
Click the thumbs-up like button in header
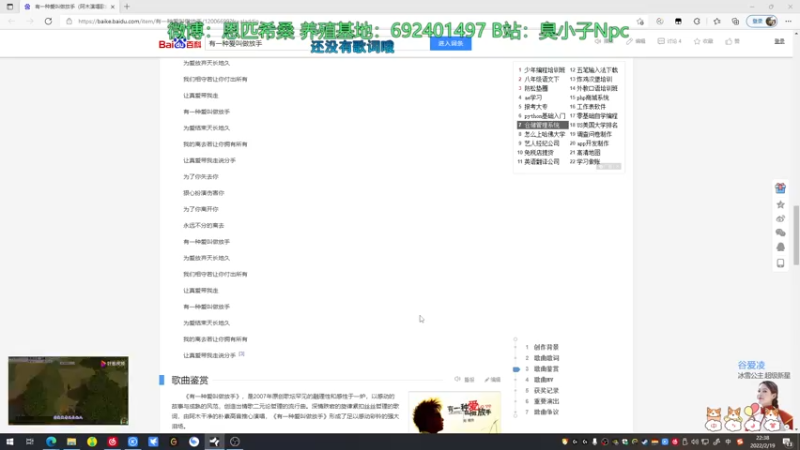point(732,41)
